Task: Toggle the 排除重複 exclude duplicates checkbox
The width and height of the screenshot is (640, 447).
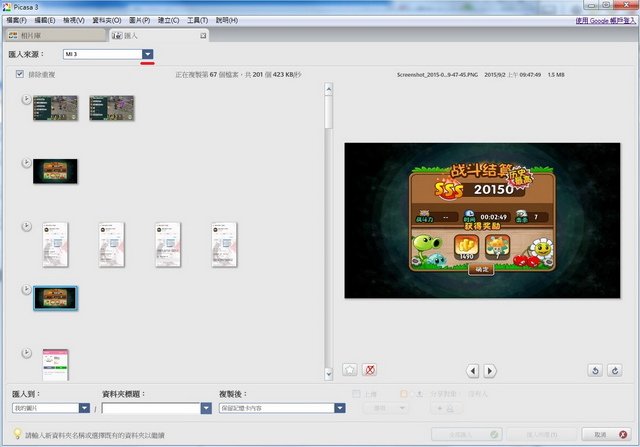Action: click(20, 74)
